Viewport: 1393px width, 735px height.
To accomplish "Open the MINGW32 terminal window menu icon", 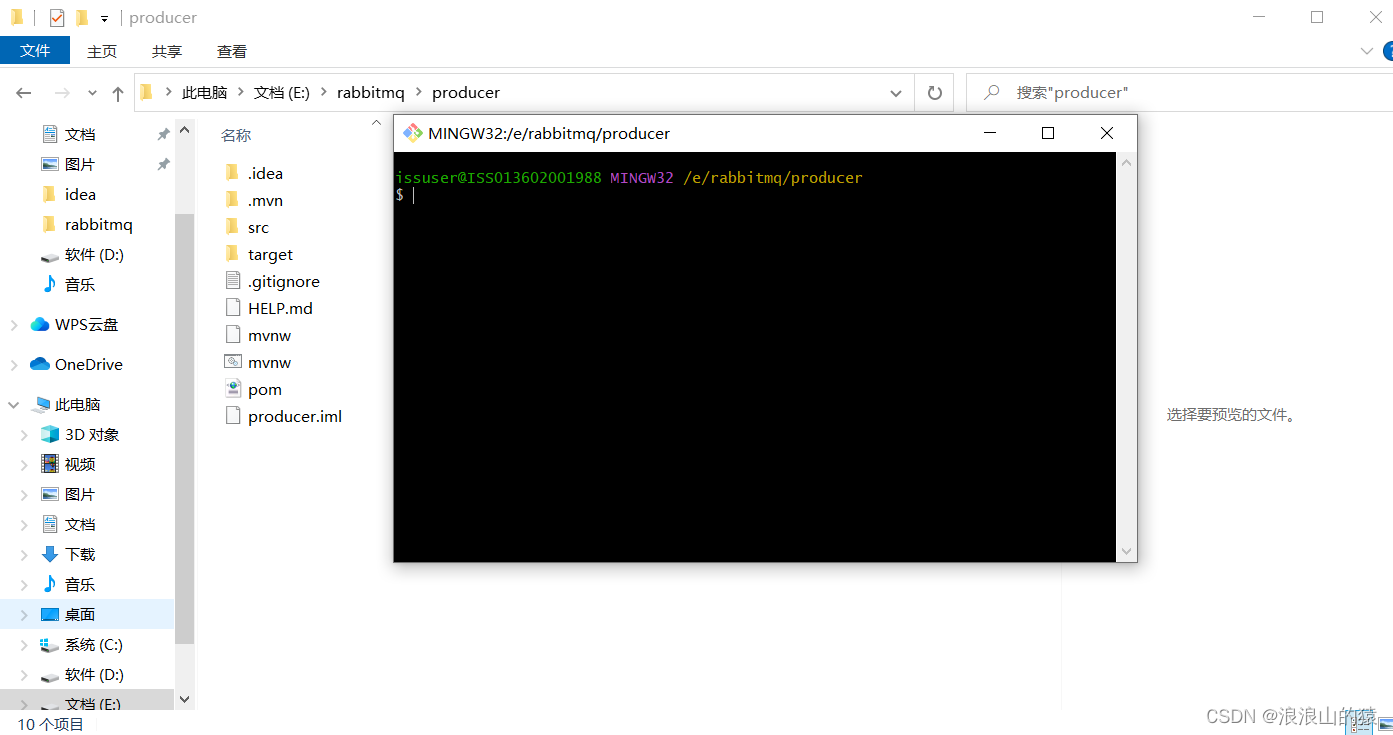I will pyautogui.click(x=412, y=133).
